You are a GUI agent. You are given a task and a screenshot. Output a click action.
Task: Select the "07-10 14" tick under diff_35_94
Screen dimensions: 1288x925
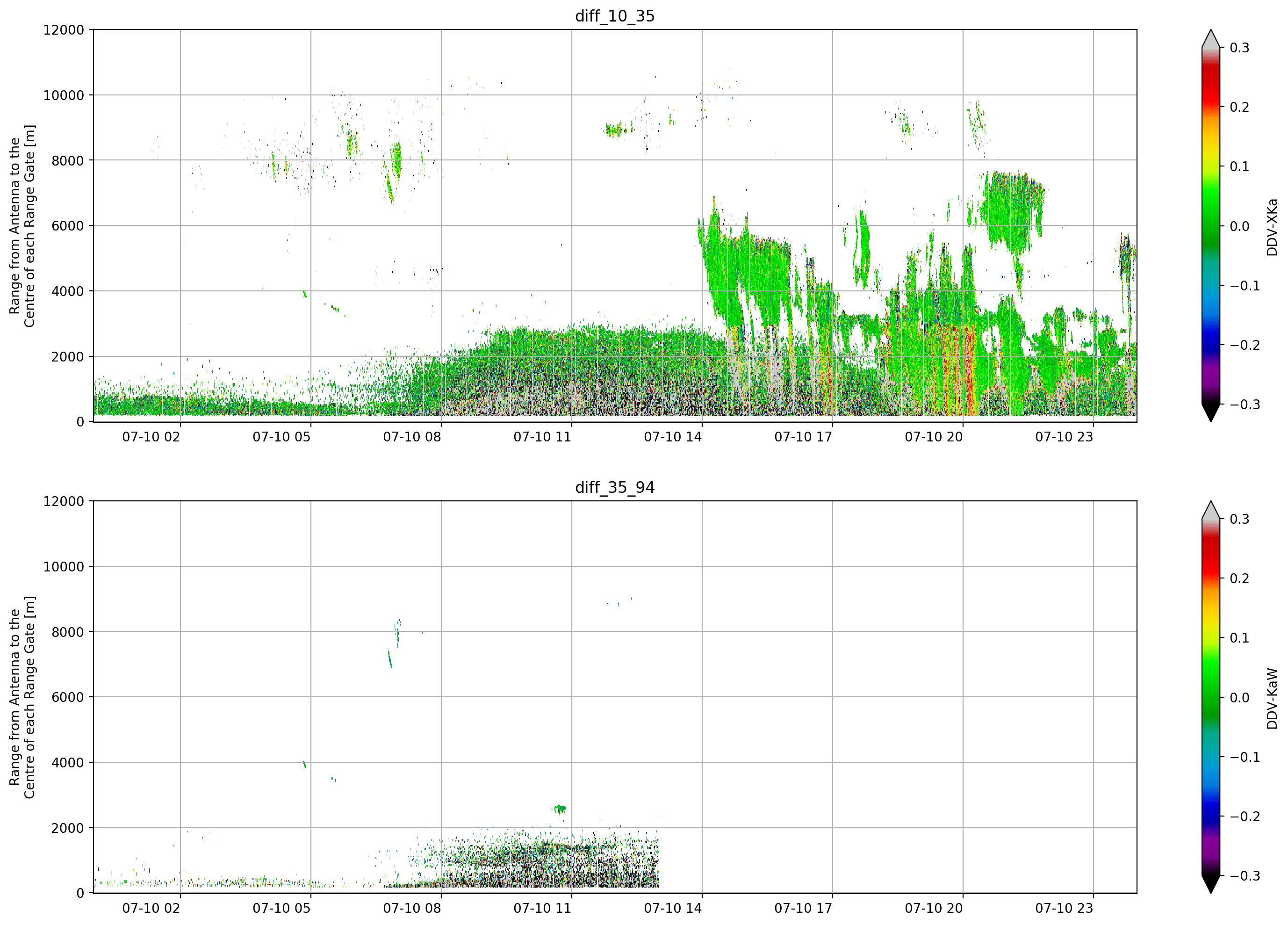pyautogui.click(x=673, y=909)
